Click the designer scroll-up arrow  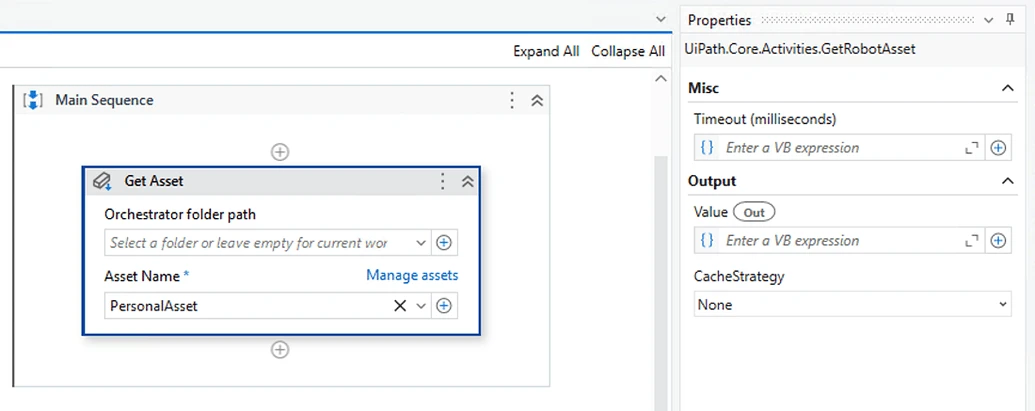coord(661,79)
